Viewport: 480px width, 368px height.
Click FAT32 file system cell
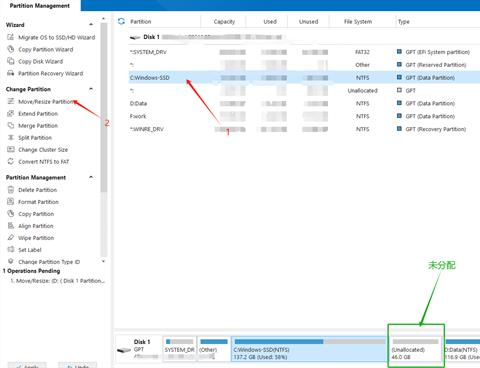click(362, 52)
